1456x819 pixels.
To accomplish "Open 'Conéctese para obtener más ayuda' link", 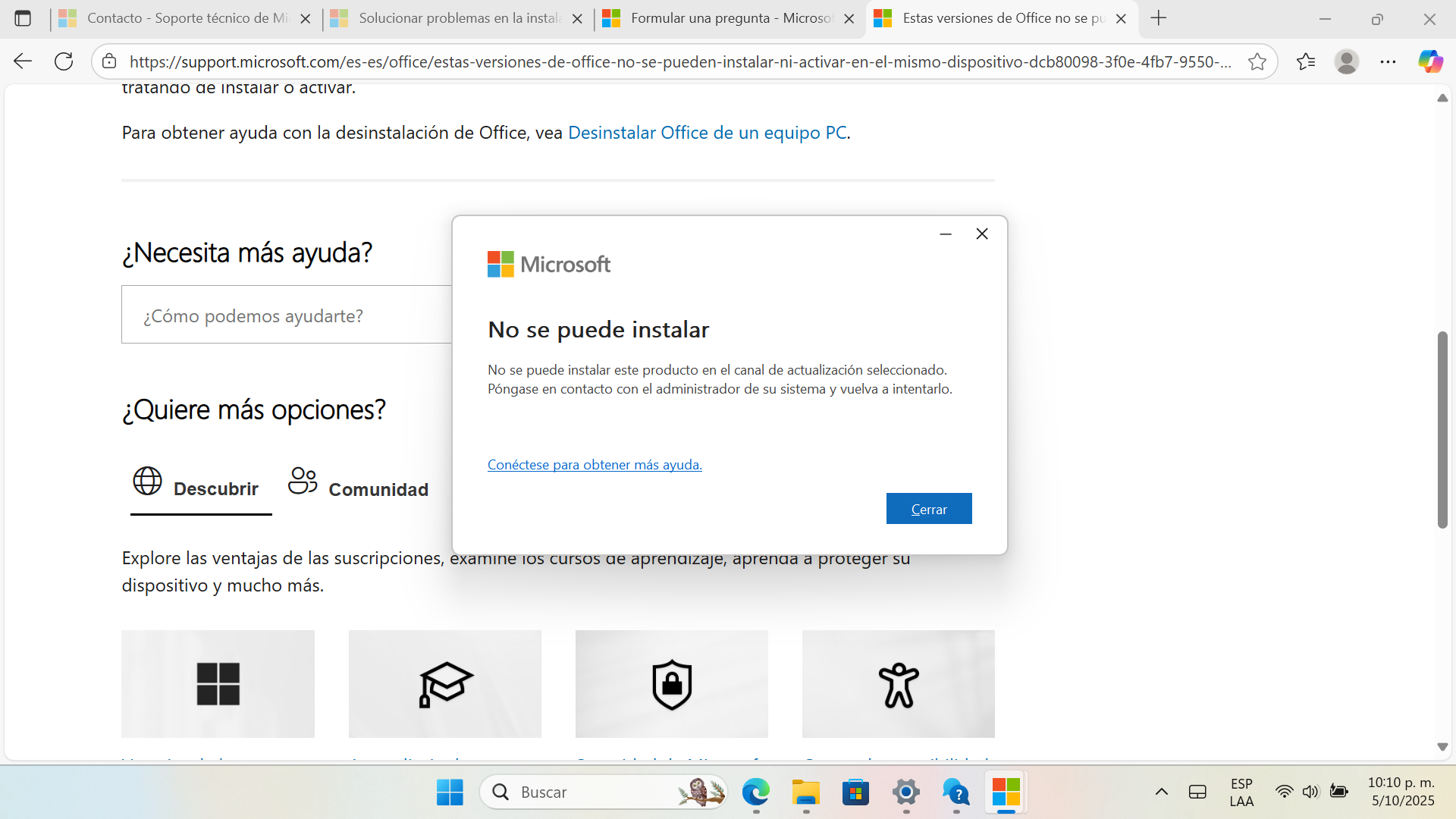I will pos(595,464).
